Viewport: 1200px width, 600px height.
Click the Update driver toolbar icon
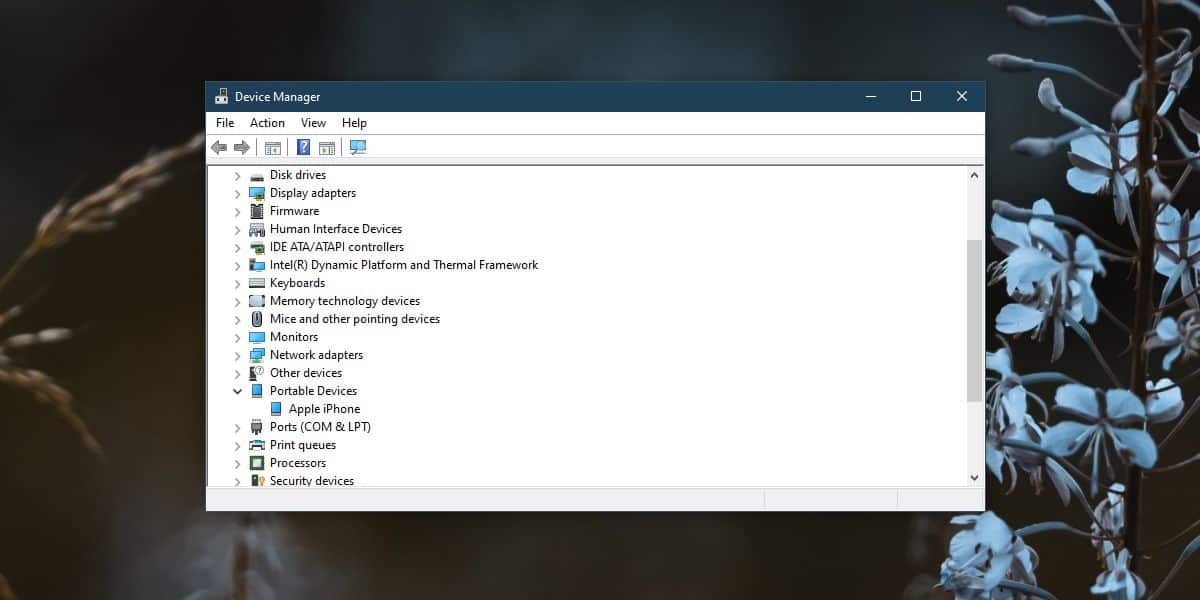[327, 147]
